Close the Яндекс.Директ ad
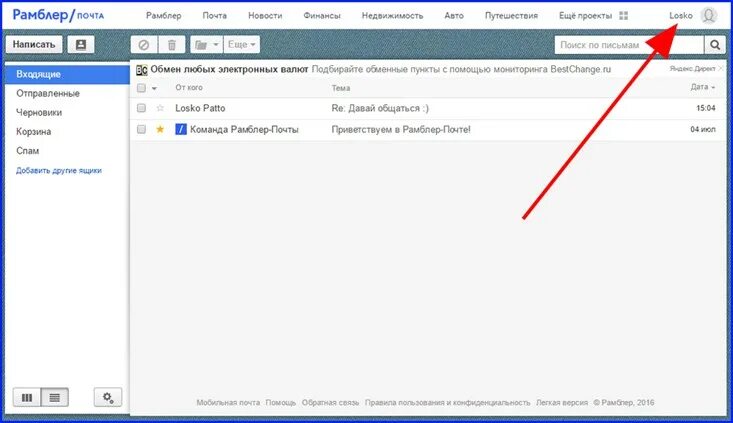733x423 pixels. [721, 68]
